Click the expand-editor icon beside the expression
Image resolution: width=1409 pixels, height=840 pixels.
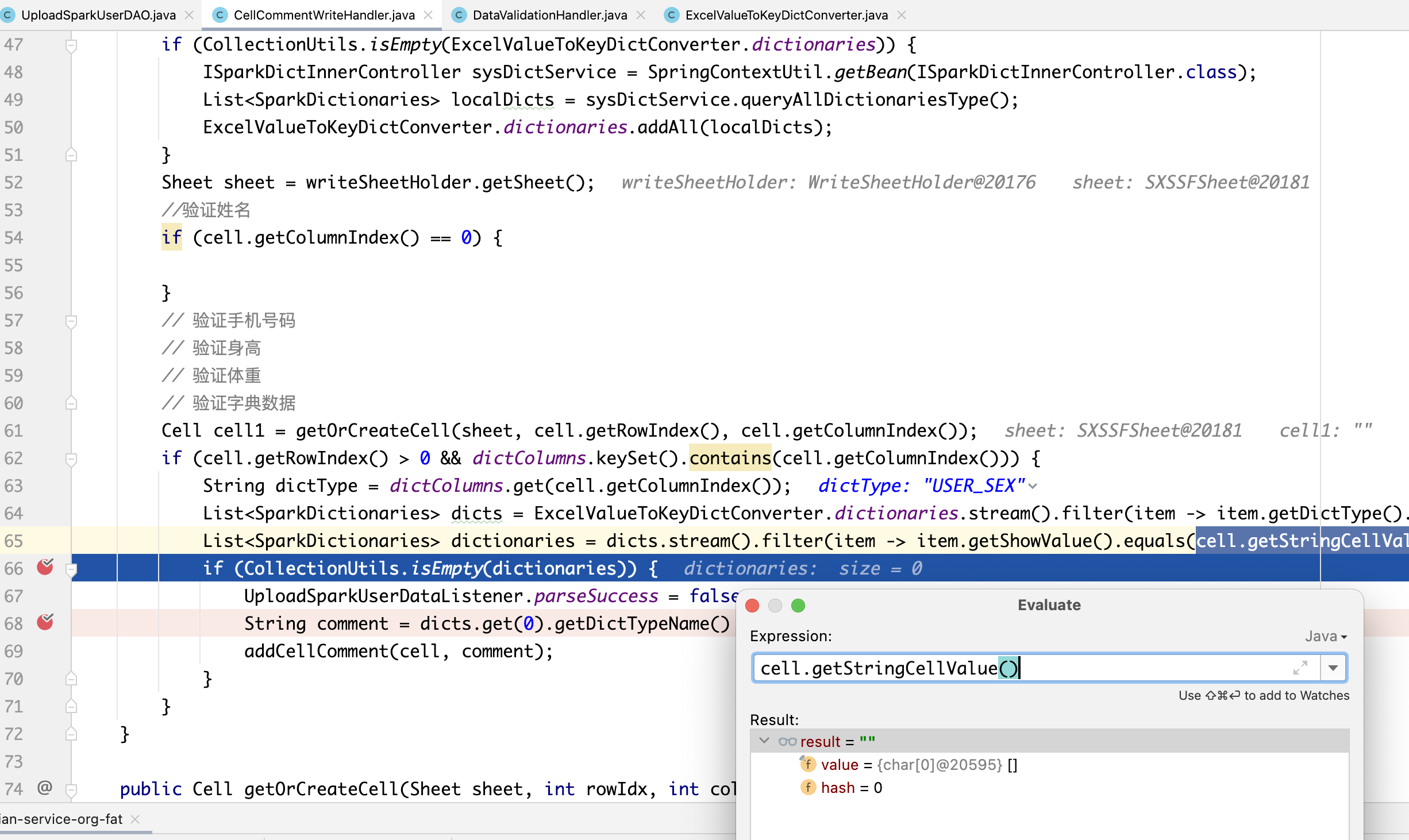tap(1302, 667)
